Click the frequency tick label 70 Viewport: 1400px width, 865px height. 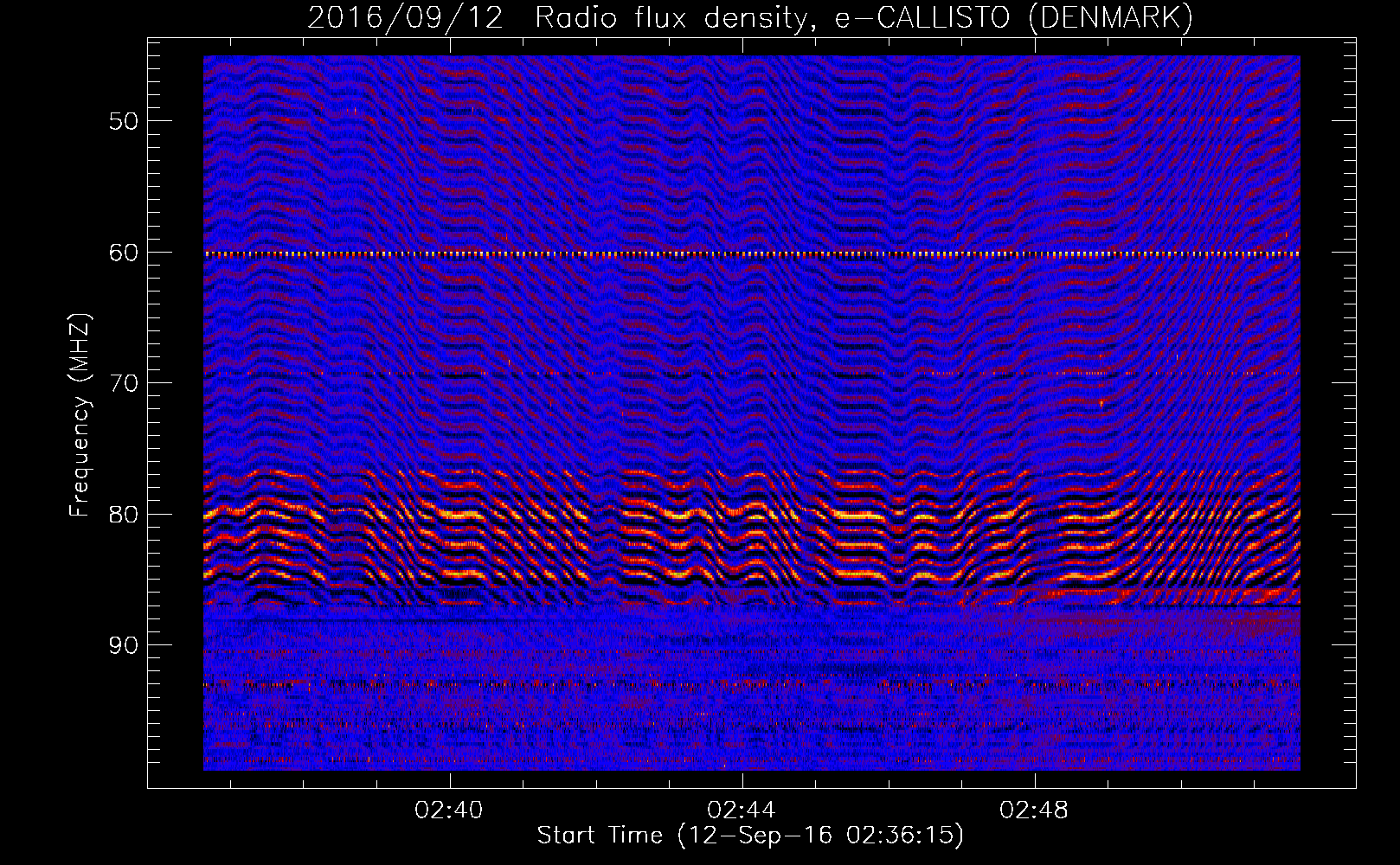[x=124, y=383]
